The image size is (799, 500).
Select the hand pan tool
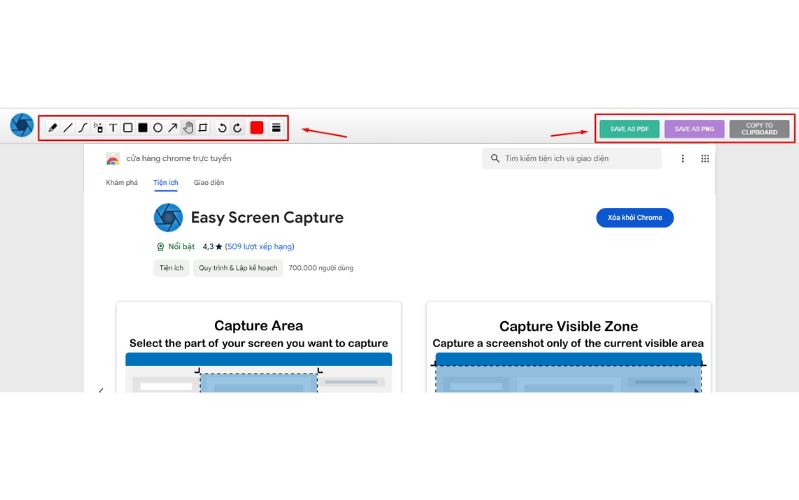[188, 127]
